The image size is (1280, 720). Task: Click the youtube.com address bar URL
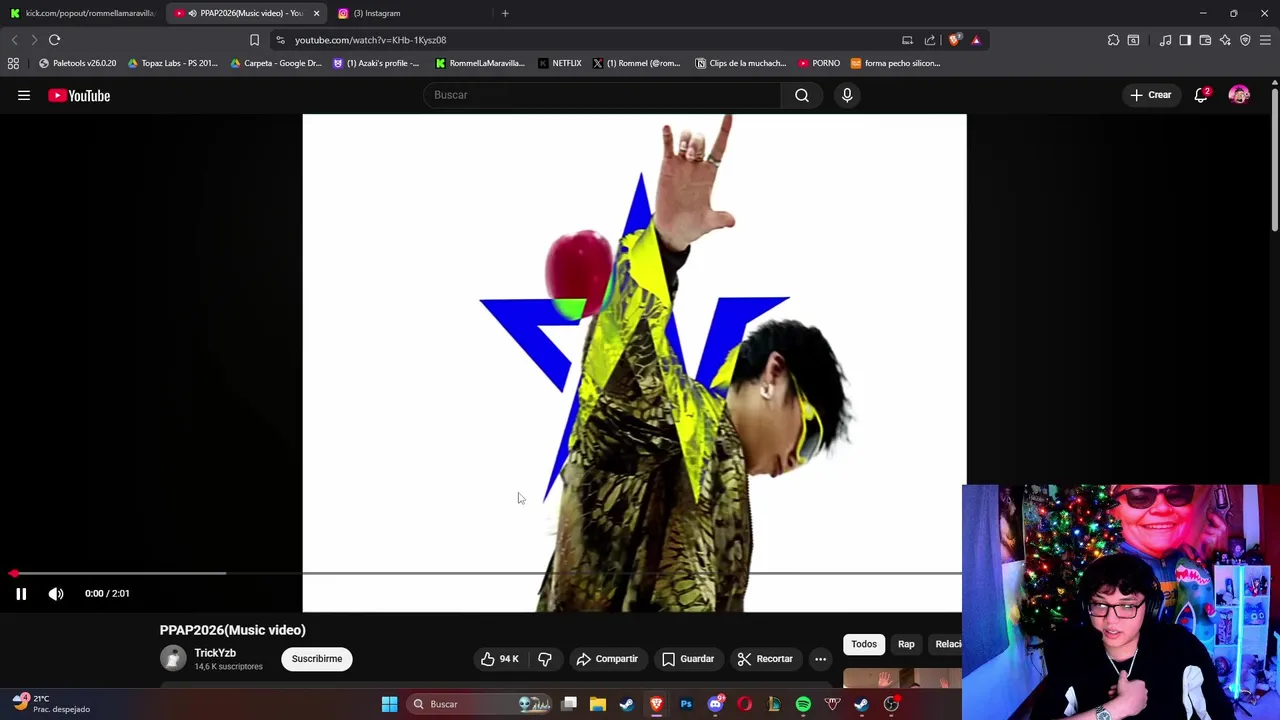[370, 40]
